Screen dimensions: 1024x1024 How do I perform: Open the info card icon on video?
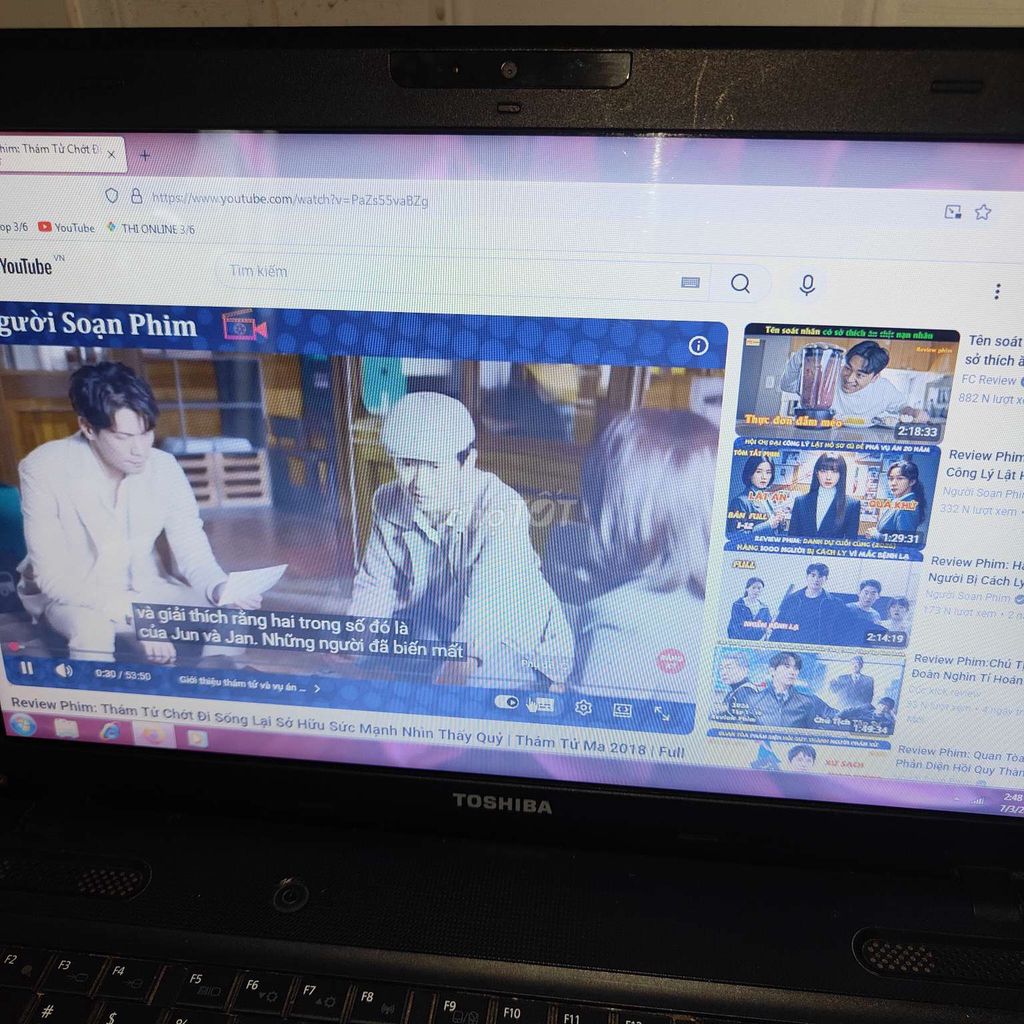coord(698,345)
